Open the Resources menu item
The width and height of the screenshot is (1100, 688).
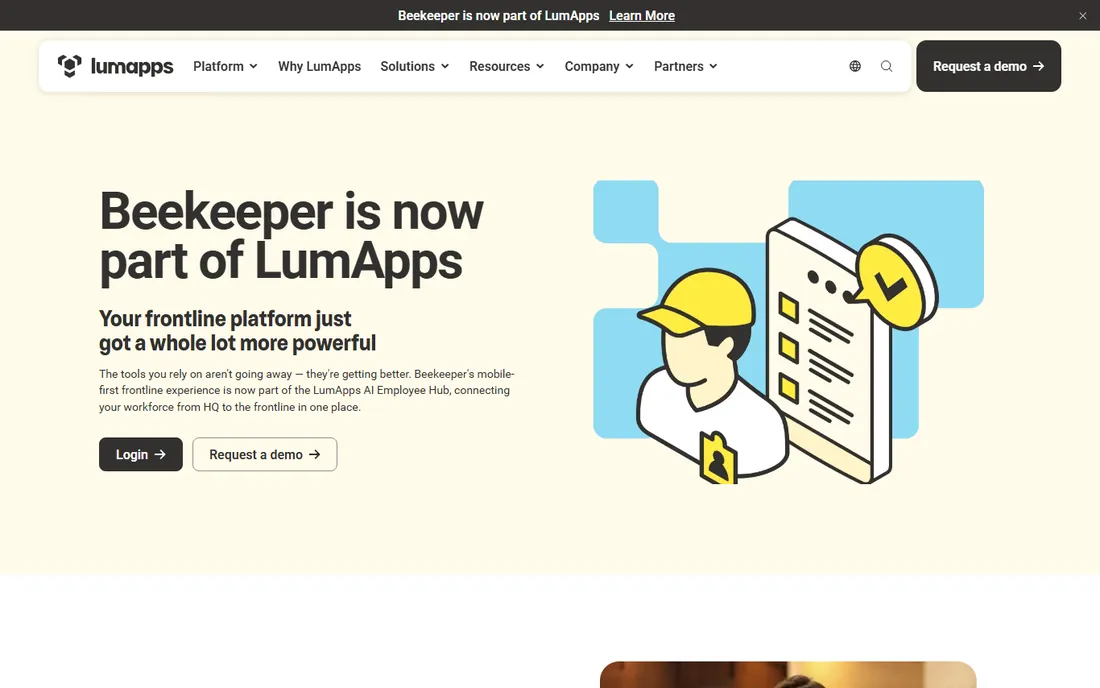pyautogui.click(x=499, y=66)
